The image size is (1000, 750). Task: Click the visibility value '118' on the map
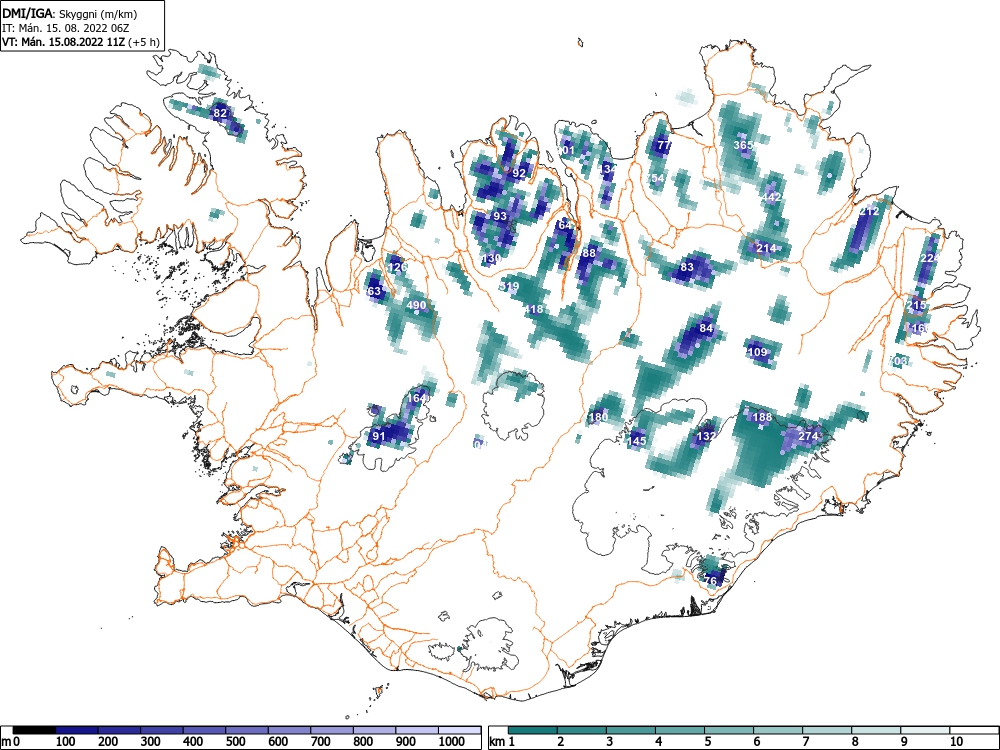534,309
